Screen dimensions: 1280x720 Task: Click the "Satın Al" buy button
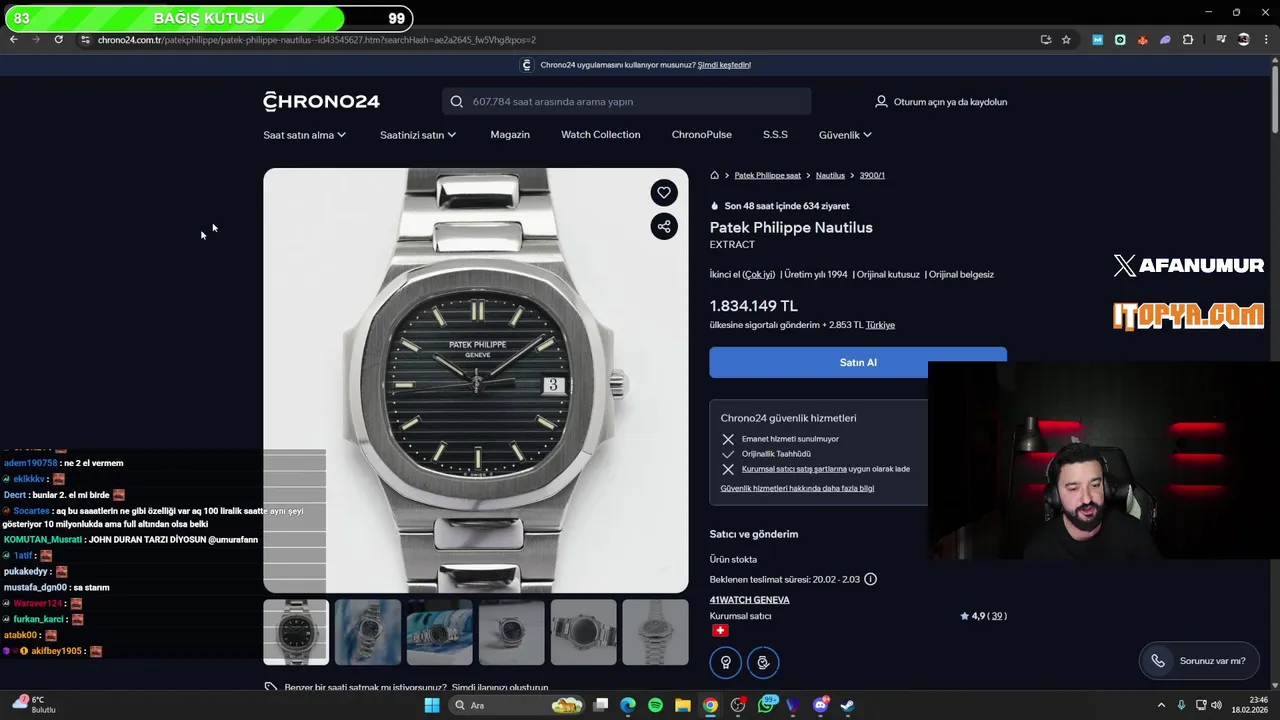coord(858,362)
